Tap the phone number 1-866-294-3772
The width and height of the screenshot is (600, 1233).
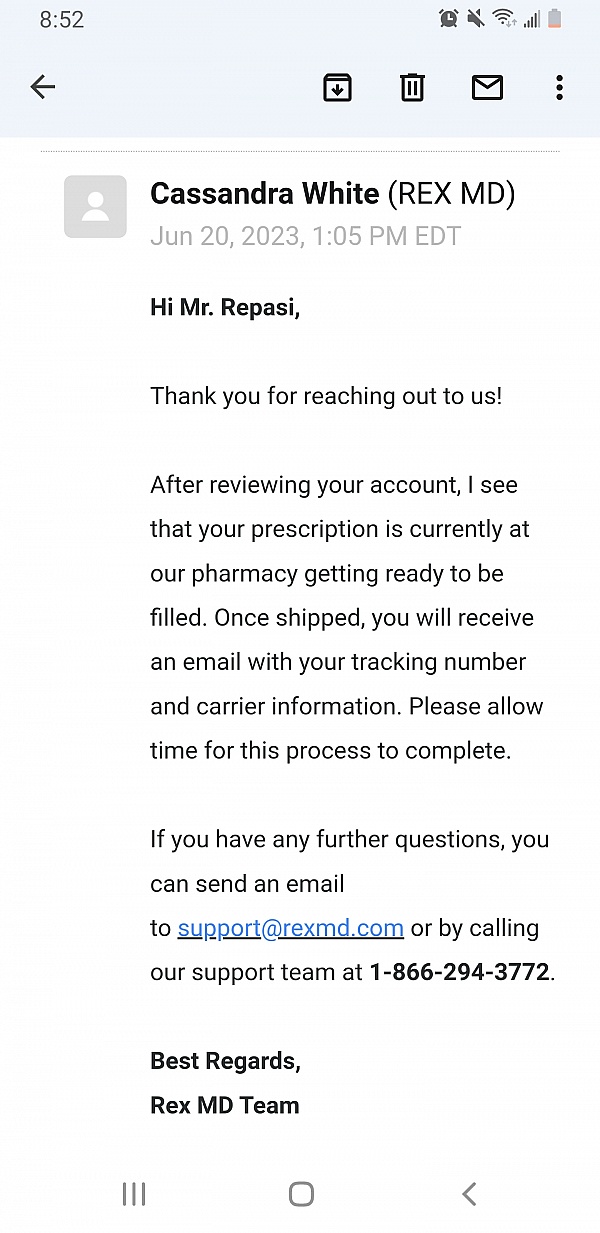[x=460, y=972]
